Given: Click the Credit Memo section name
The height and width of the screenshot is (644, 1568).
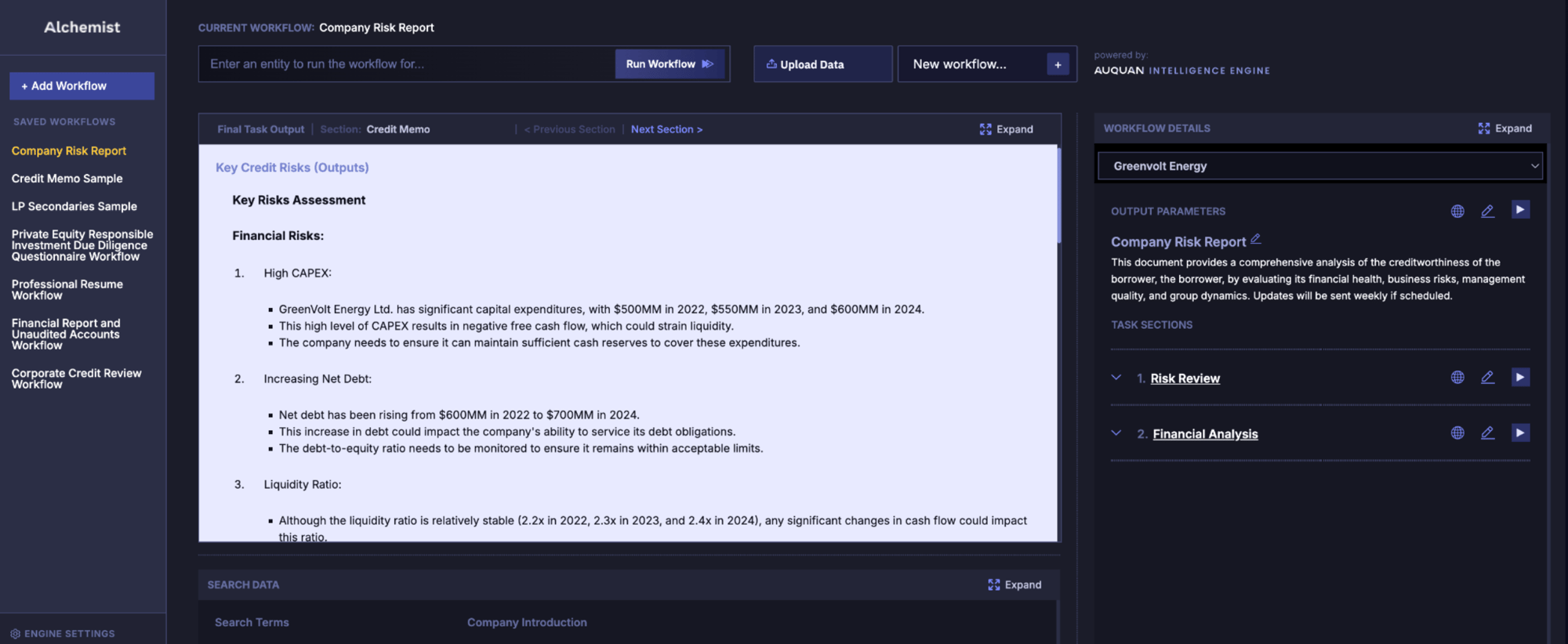Looking at the screenshot, I should pos(398,129).
